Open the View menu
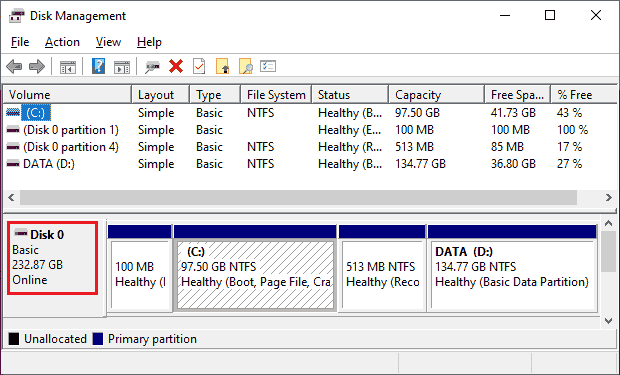Viewport: 620px width, 375px height. (108, 42)
